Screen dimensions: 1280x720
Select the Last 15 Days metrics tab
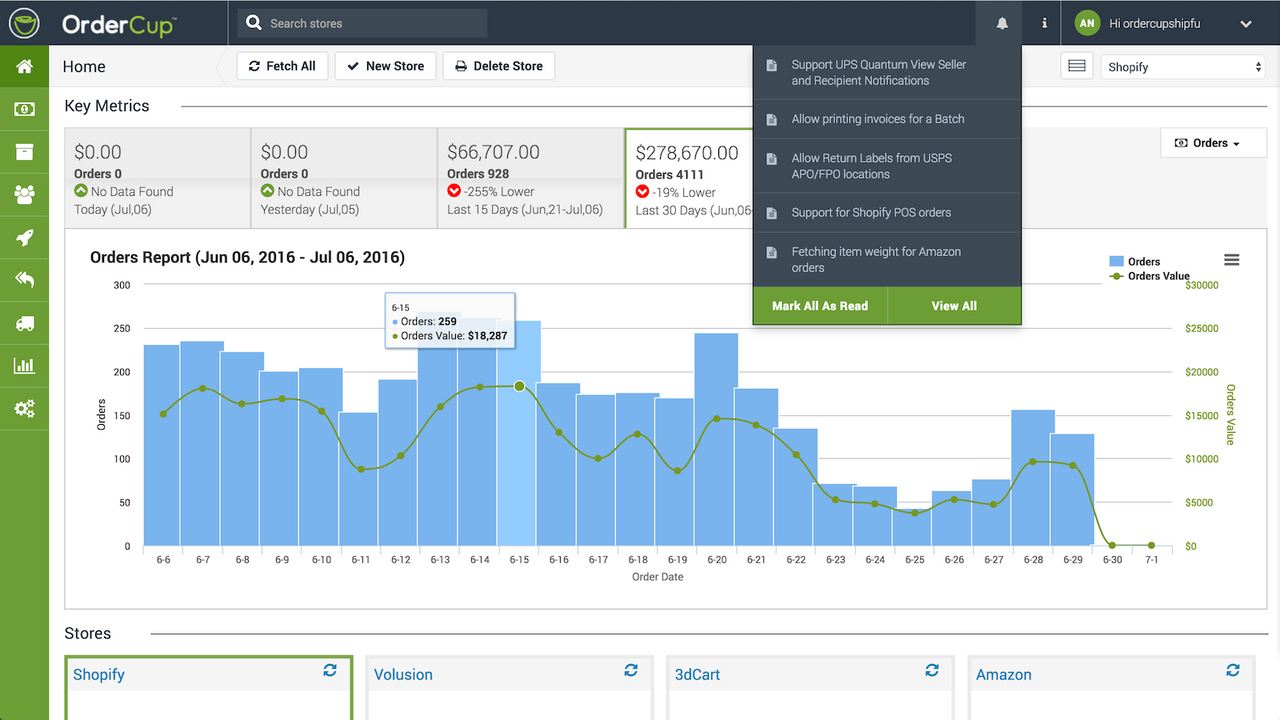pos(531,179)
